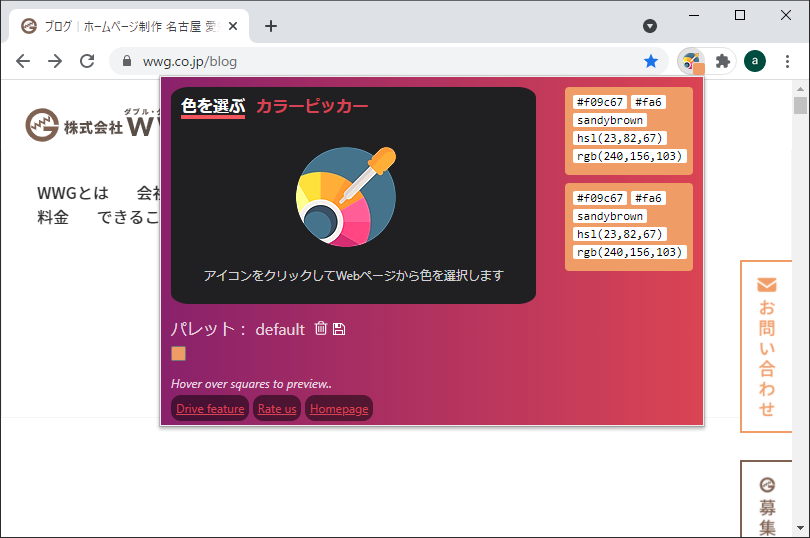Viewport: 810px width, 538px height.
Task: Open the Chrome three-dot menu
Action: point(788,61)
